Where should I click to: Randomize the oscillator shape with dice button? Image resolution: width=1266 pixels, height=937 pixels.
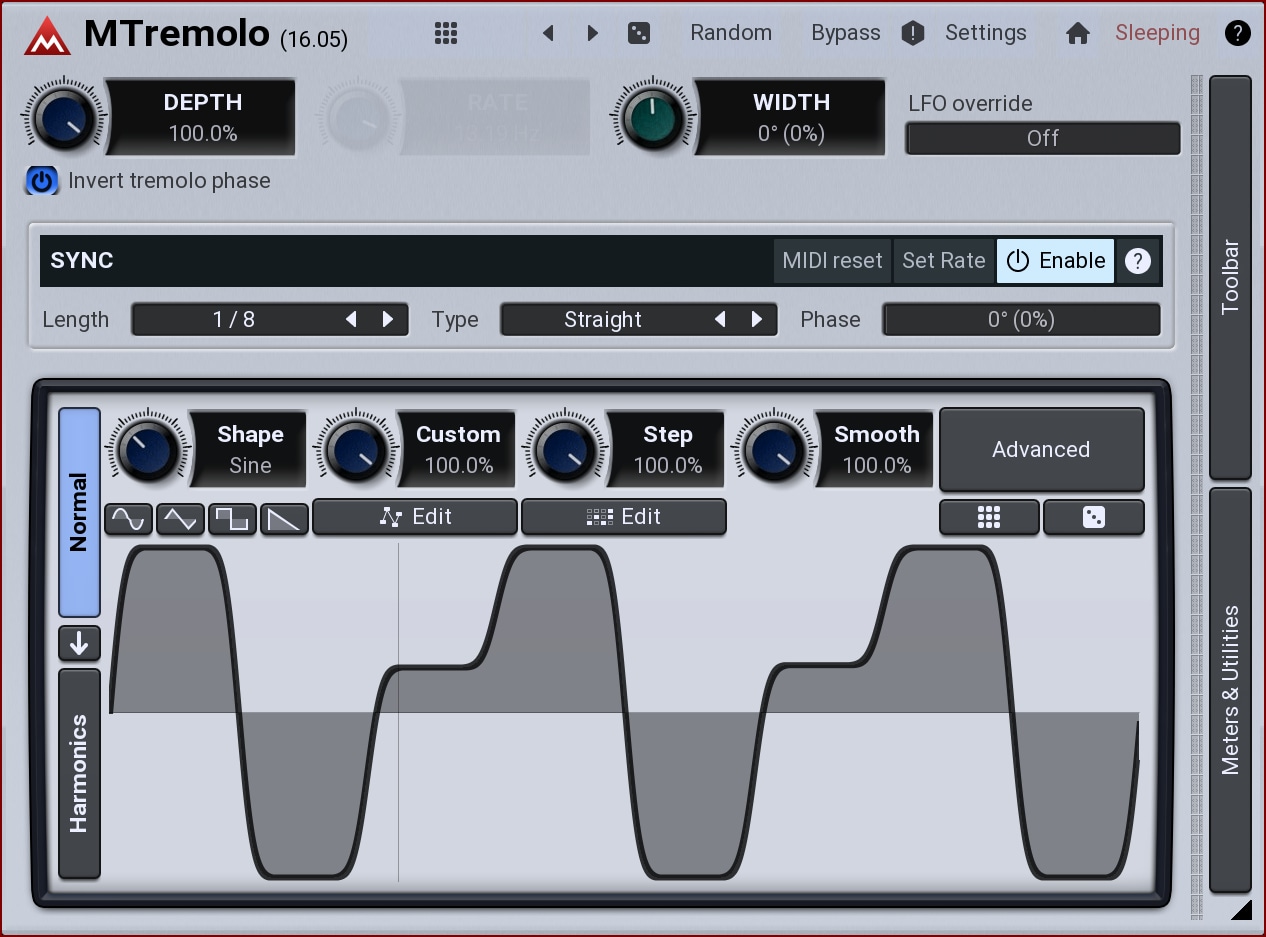click(1094, 517)
